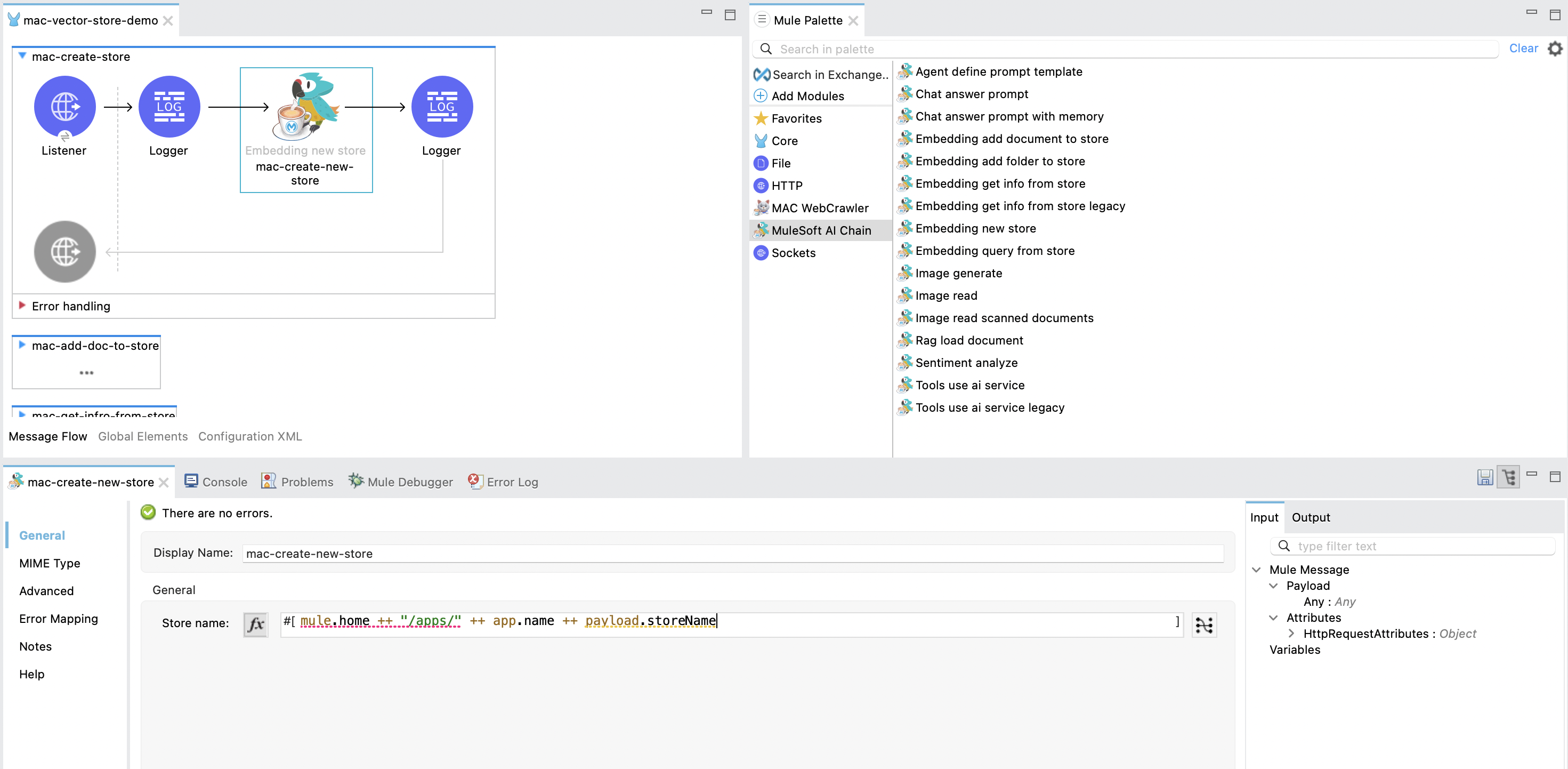
Task: Switch to the Global Elements tab
Action: point(143,435)
